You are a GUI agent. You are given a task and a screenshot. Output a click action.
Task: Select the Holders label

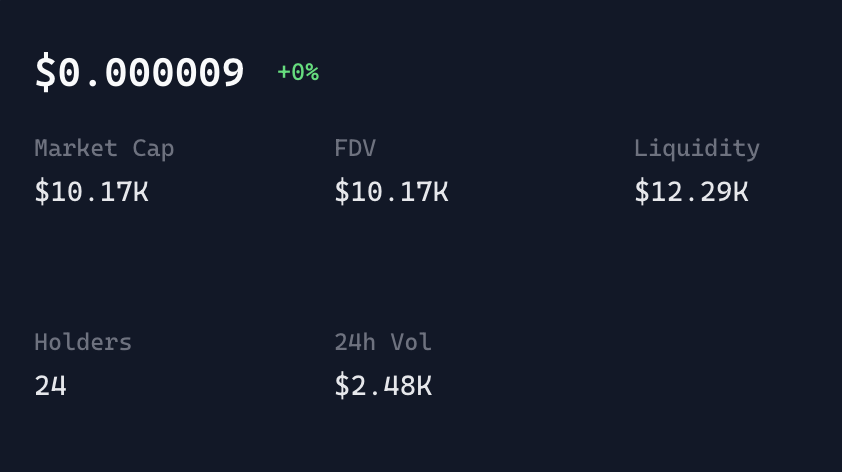[83, 342]
